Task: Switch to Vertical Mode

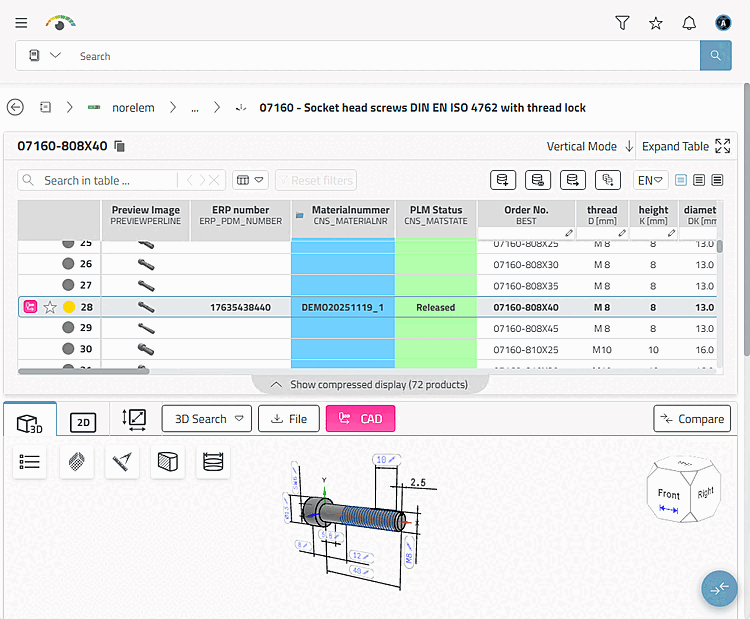Action: pyautogui.click(x=590, y=146)
